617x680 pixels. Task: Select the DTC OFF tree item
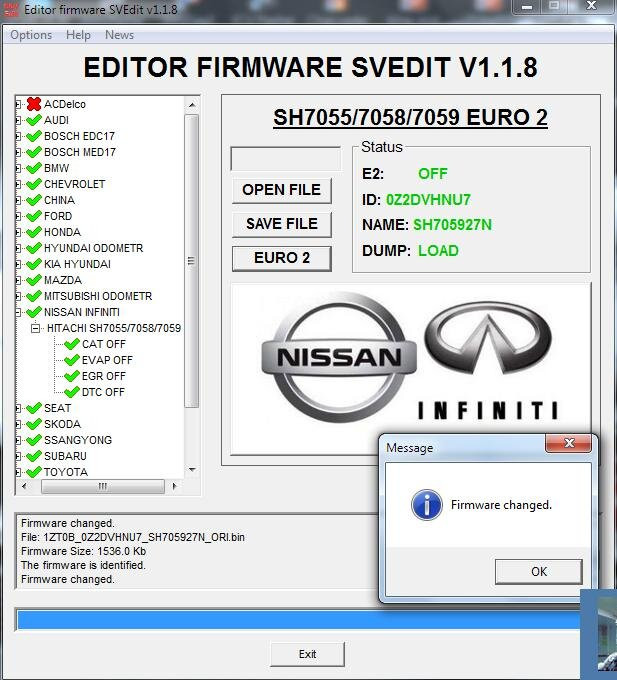103,392
